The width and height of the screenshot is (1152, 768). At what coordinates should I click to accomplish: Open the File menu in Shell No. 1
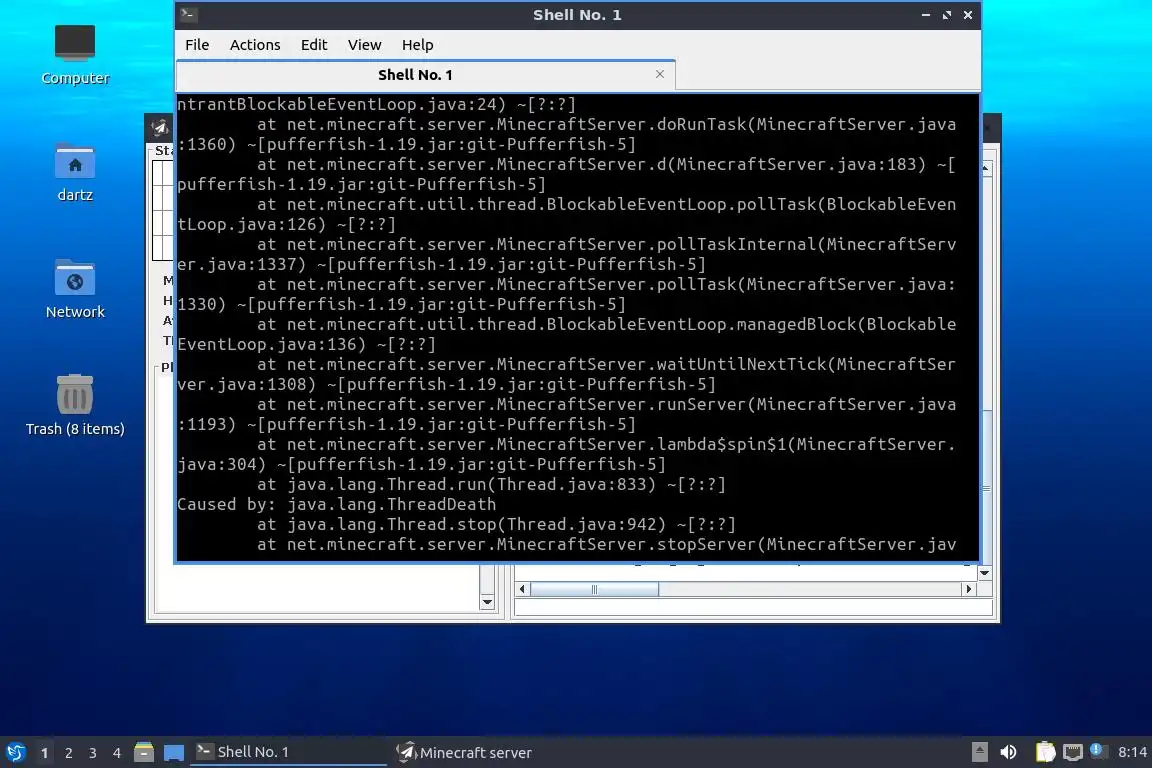197,45
